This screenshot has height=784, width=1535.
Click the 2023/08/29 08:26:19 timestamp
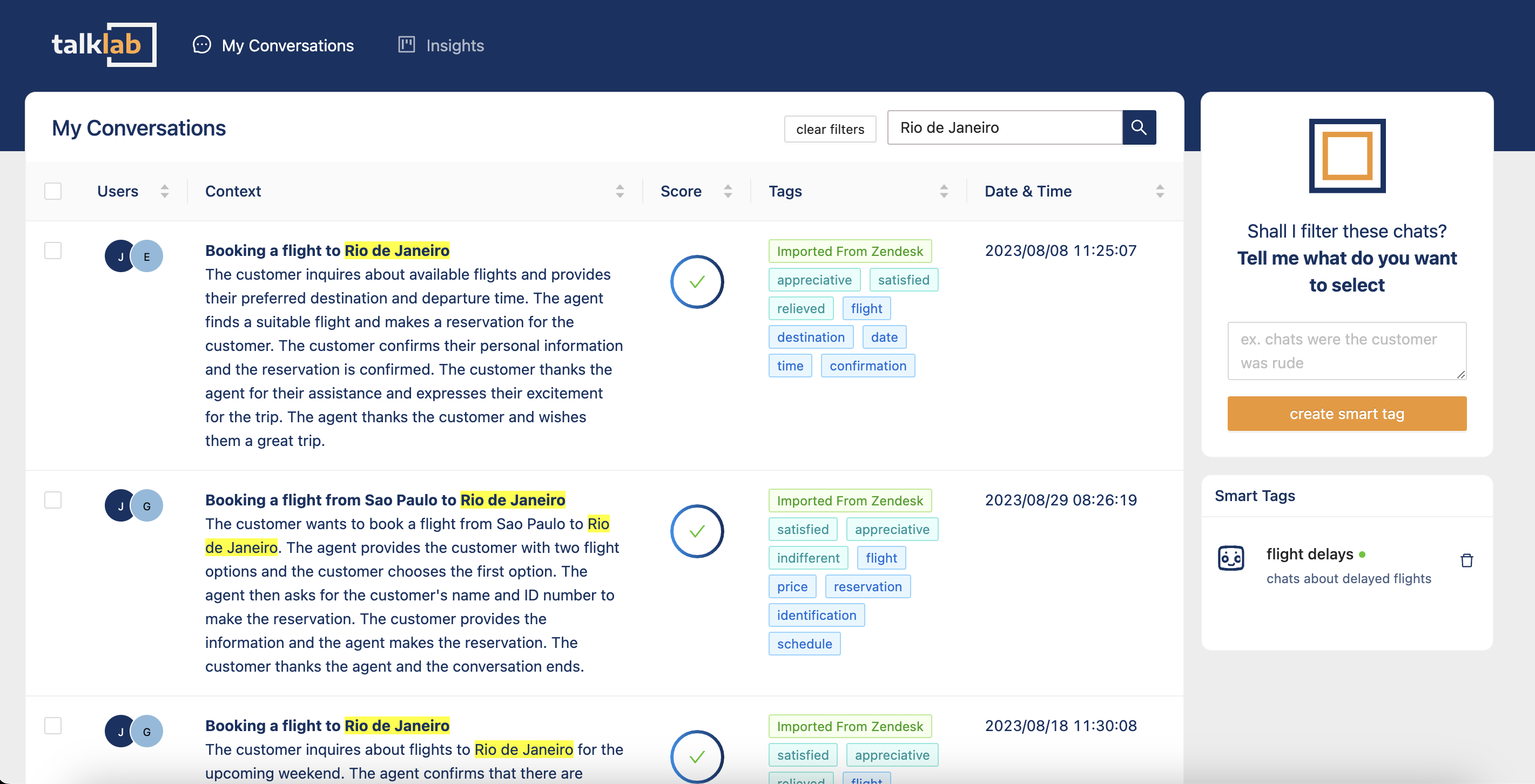click(1061, 501)
